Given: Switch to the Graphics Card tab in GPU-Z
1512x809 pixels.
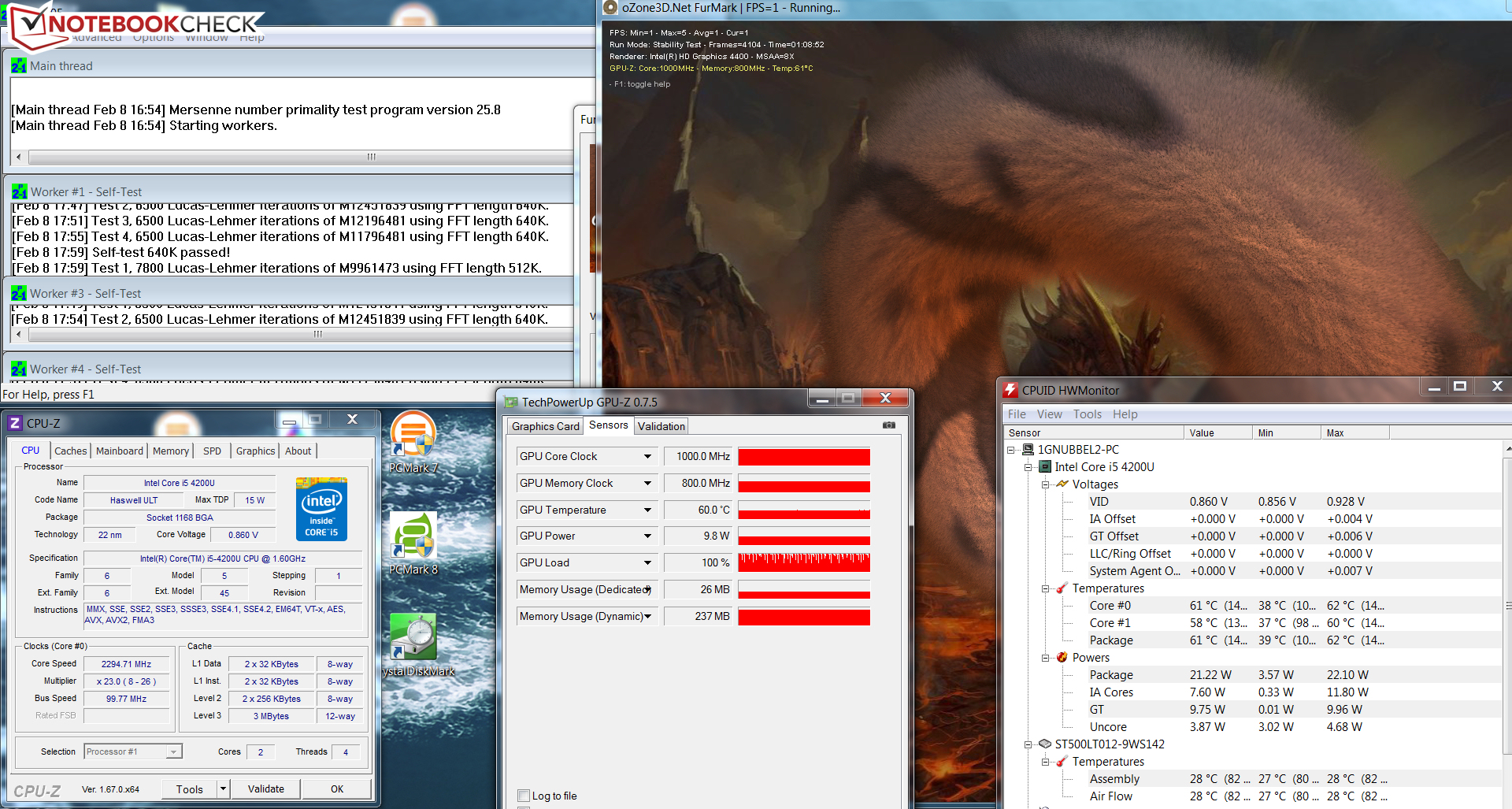Looking at the screenshot, I should click(x=545, y=426).
